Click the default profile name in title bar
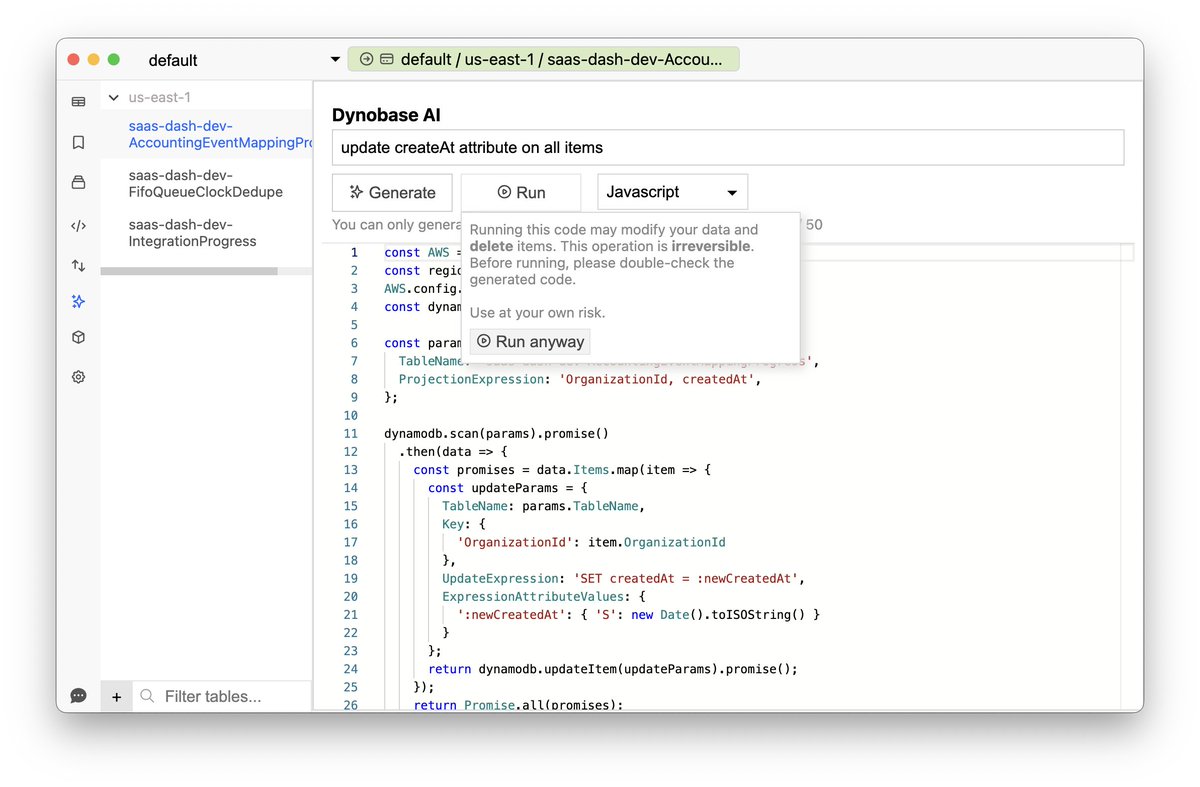Screen dimensions: 1200x787 coord(173,60)
